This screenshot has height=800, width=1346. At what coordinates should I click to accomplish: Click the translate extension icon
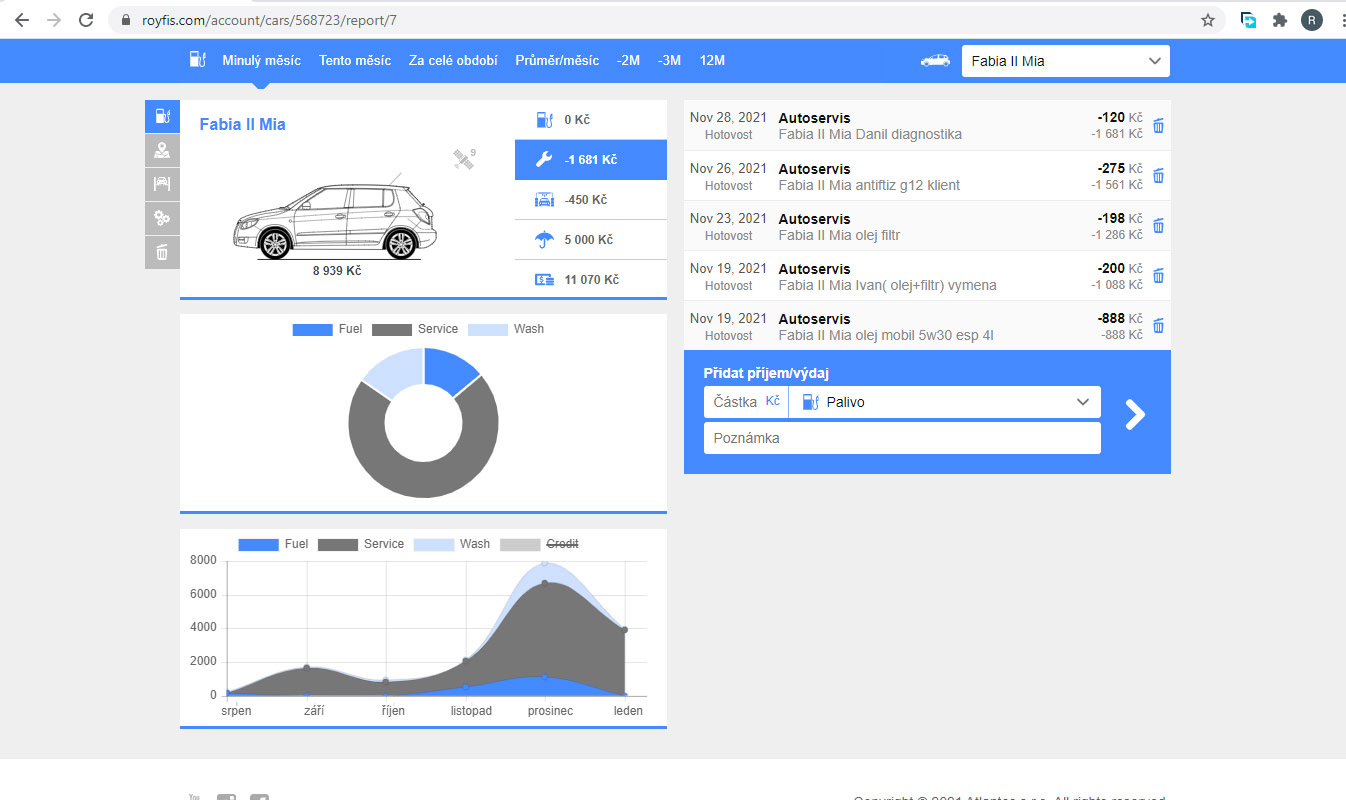(x=1248, y=20)
